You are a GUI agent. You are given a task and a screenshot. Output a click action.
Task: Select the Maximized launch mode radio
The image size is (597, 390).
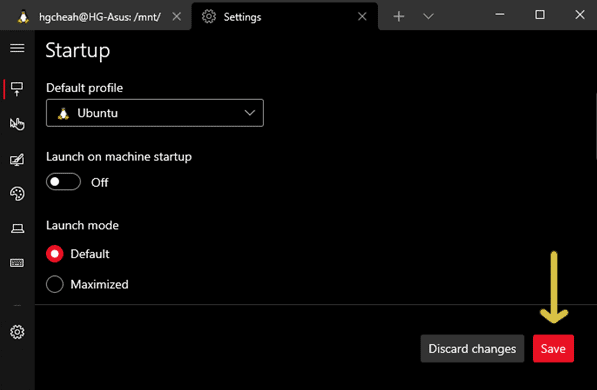55,284
